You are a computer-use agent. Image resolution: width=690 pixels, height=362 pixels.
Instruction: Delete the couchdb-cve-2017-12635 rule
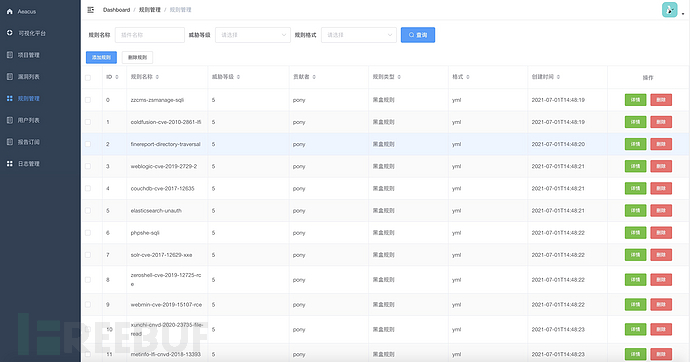(x=661, y=188)
